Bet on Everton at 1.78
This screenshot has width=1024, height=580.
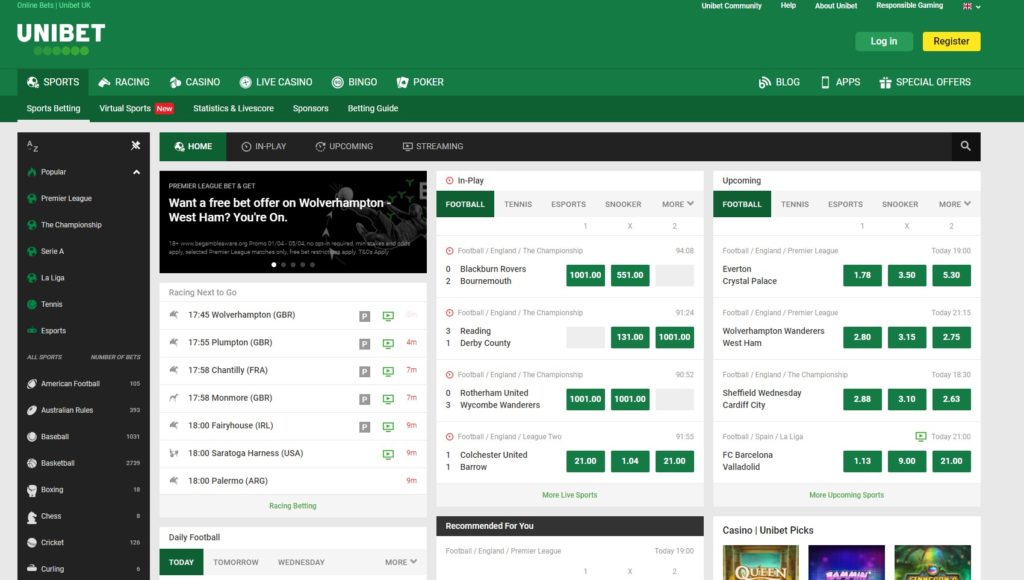(862, 275)
